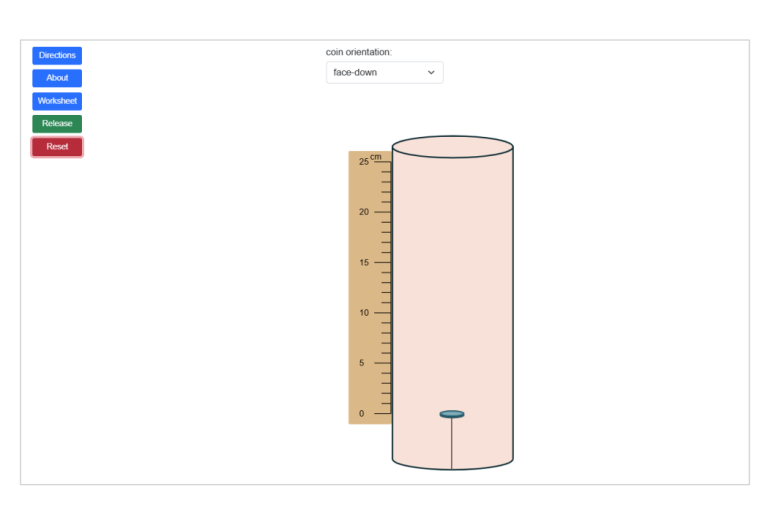Open the Worksheet

(x=57, y=101)
